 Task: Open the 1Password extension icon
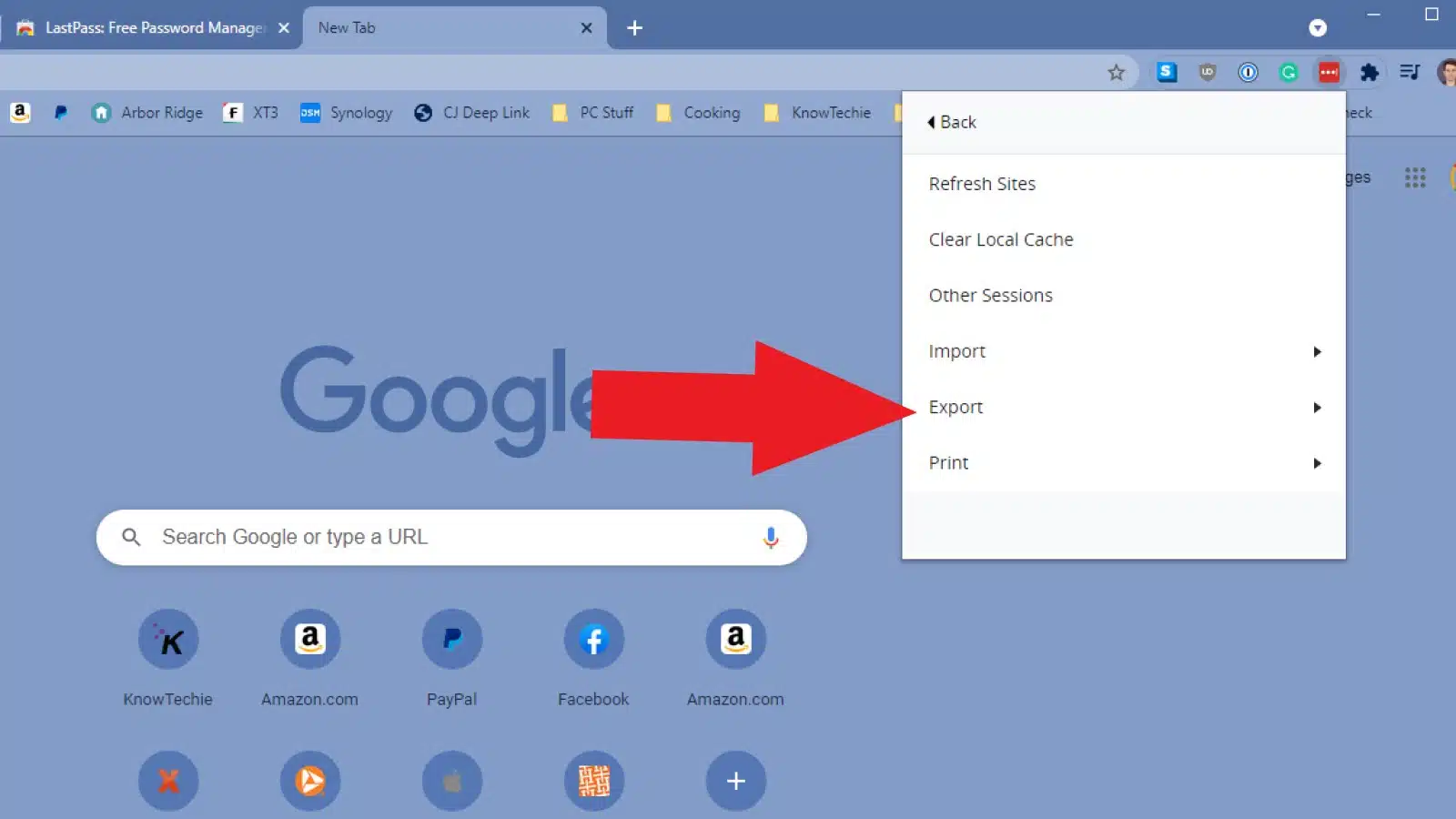[x=1248, y=73]
